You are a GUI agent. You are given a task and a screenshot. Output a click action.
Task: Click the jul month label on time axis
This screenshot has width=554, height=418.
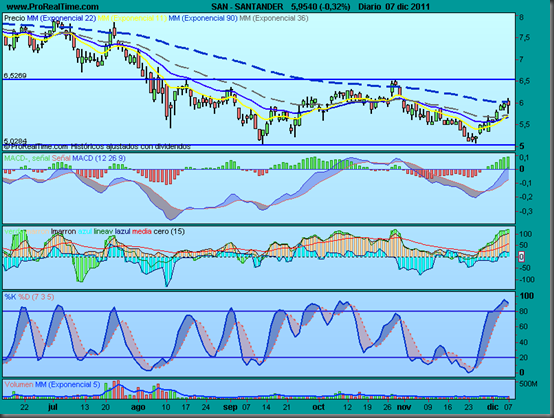pyautogui.click(x=52, y=407)
